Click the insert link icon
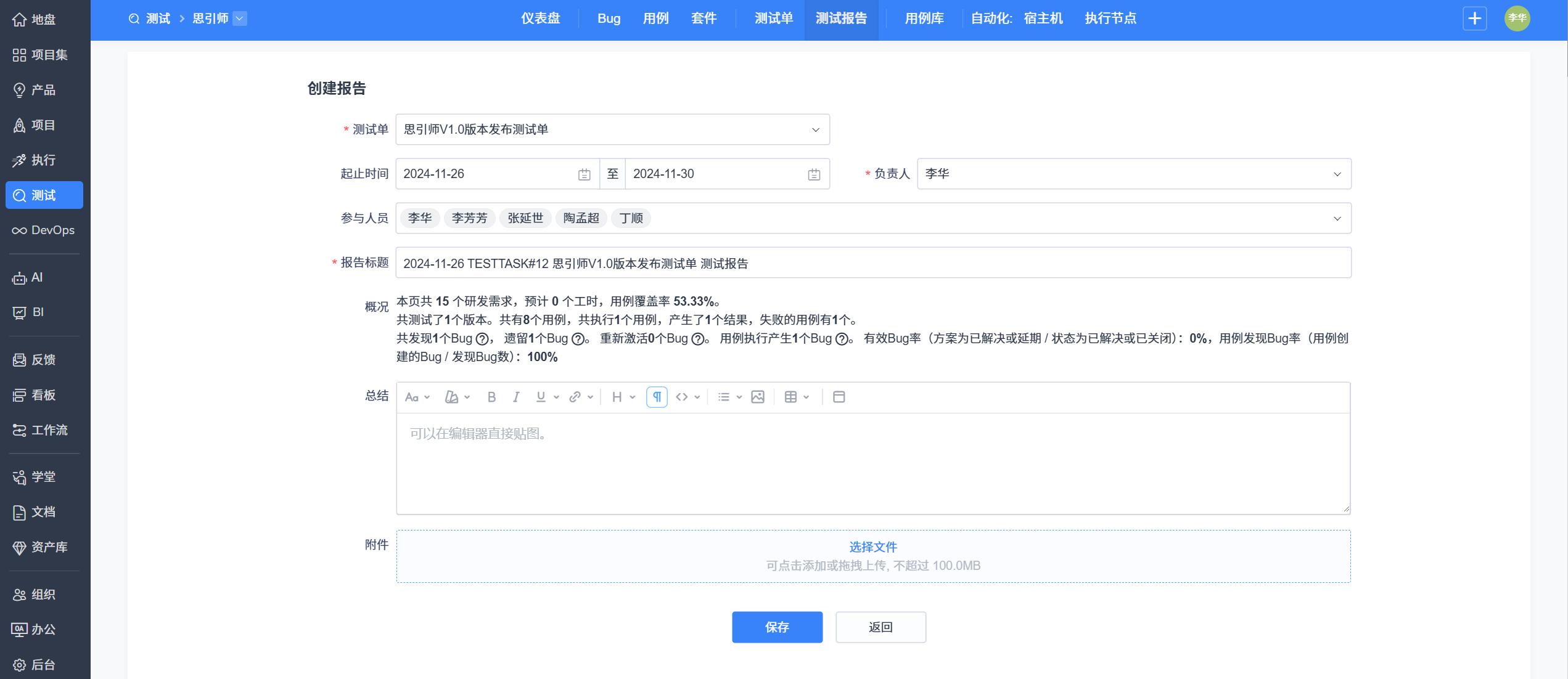1568x679 pixels. click(575, 397)
